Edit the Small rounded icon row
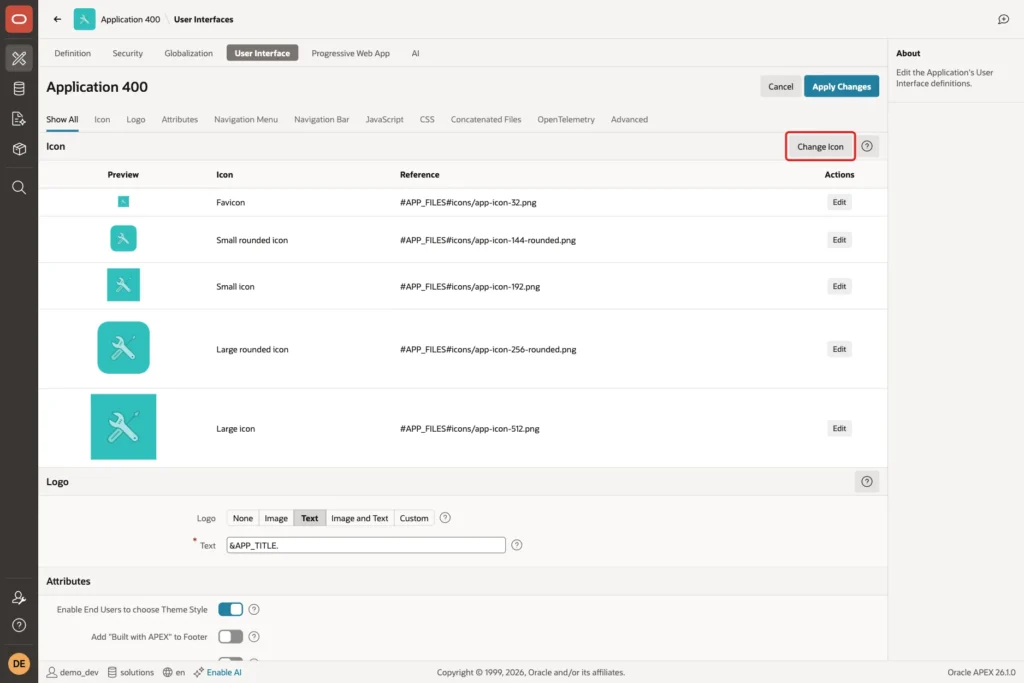This screenshot has width=1024, height=683. (x=839, y=240)
